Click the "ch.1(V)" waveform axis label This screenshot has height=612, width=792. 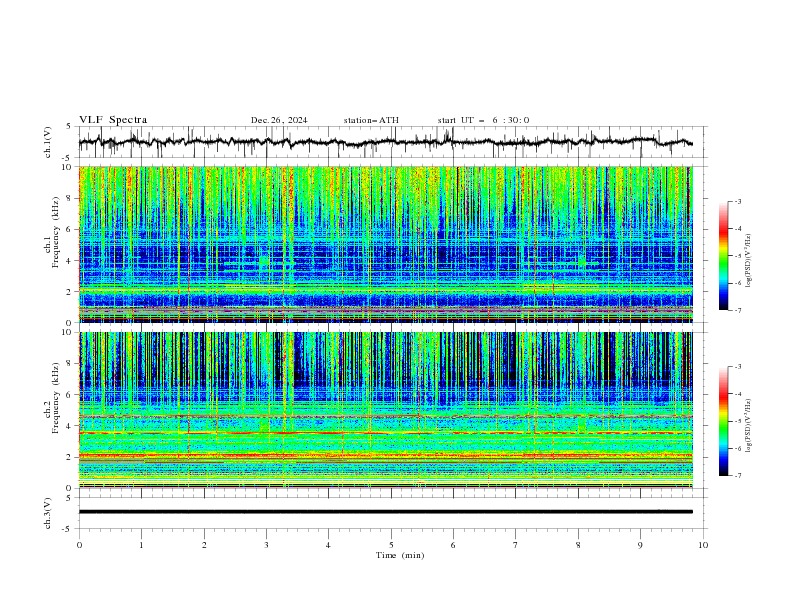tap(48, 142)
